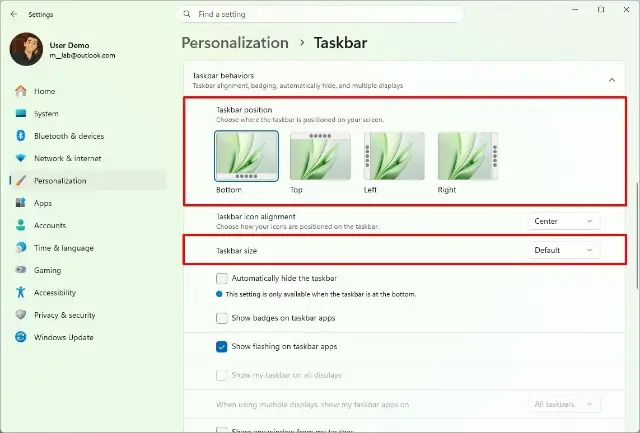Select the Bluetooth & devices icon
Screen dimensions: 640x433
click(x=20, y=135)
